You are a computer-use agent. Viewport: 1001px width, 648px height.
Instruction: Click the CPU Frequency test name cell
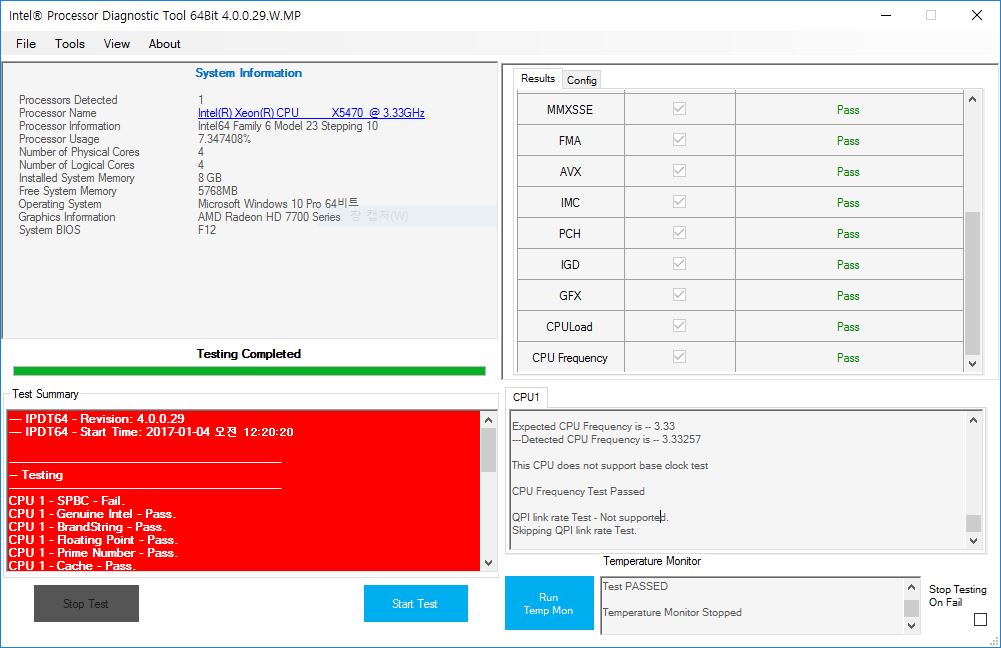(570, 358)
